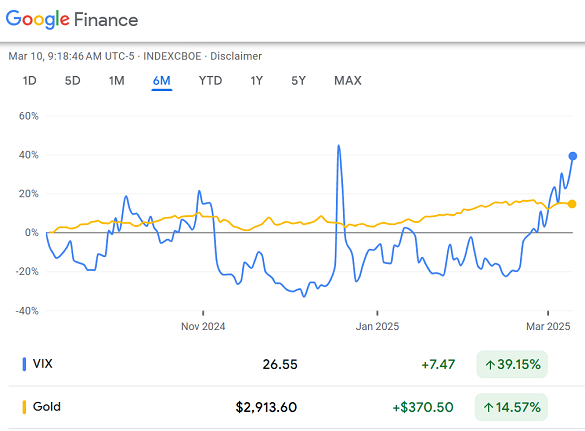Click the Mar 2025 axis label

pyautogui.click(x=548, y=327)
